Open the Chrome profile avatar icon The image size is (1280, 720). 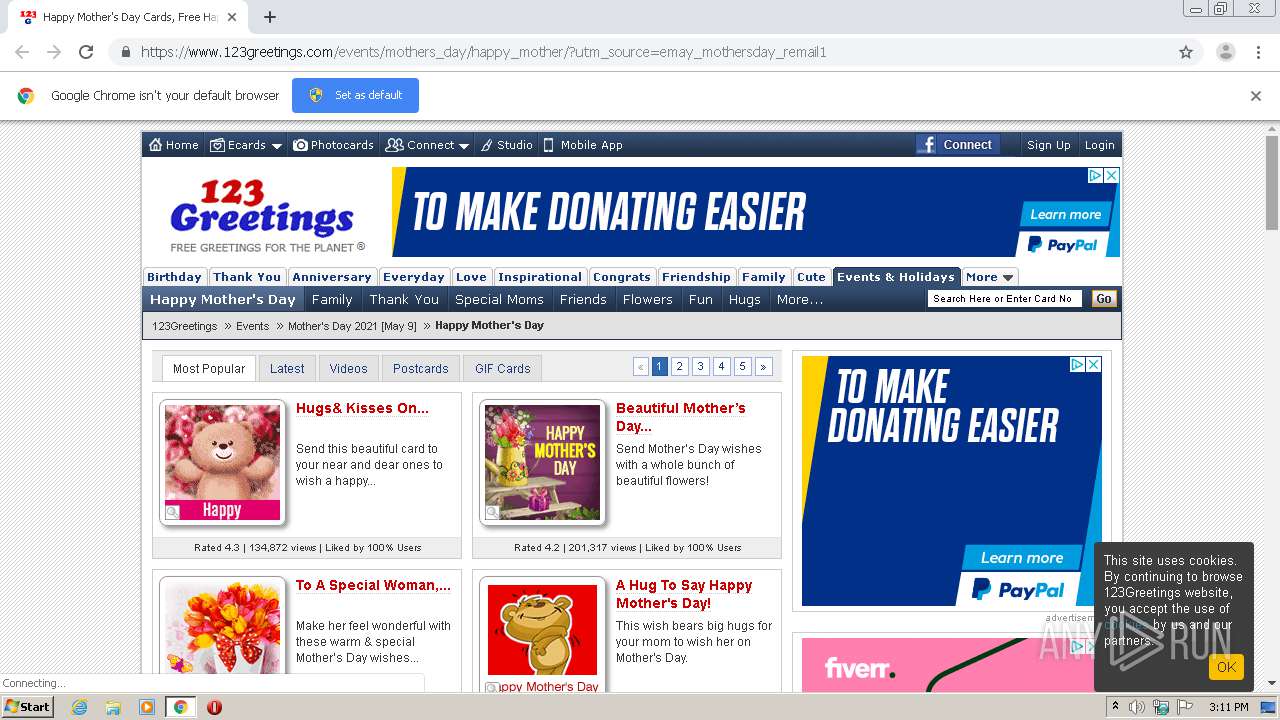pyautogui.click(x=1225, y=52)
